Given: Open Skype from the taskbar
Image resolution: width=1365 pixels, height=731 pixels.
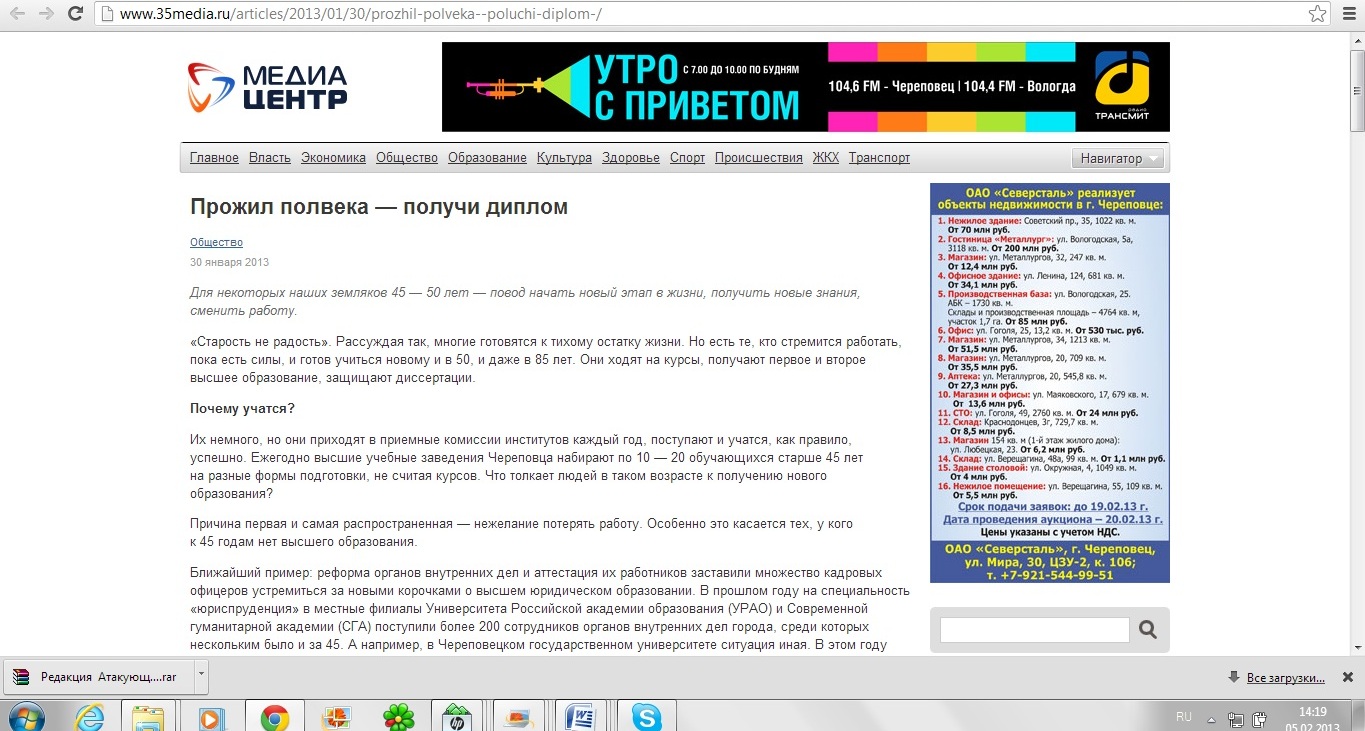Looking at the screenshot, I should click(646, 717).
